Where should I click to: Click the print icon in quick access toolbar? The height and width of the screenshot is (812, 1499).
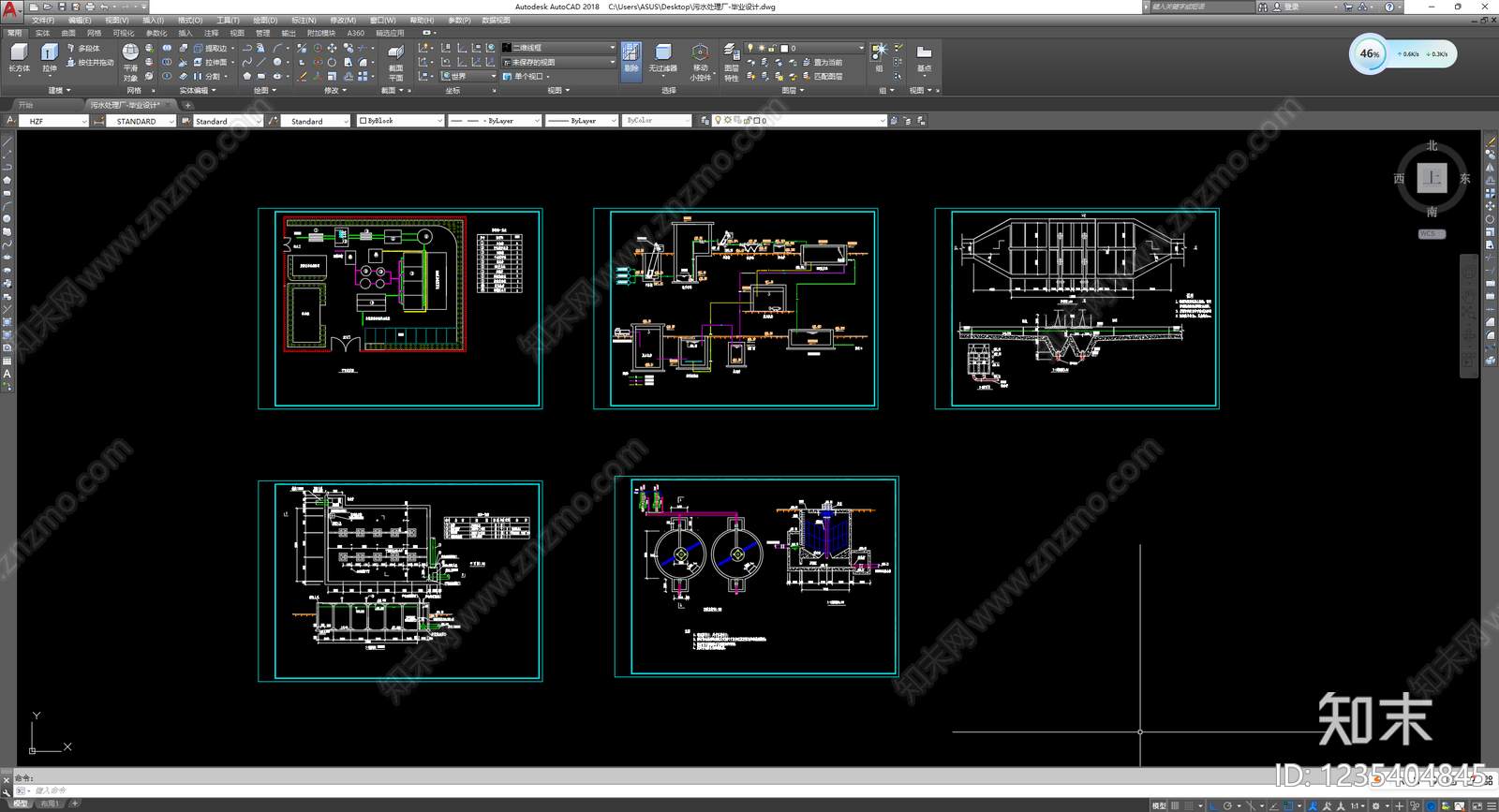pyautogui.click(x=90, y=7)
